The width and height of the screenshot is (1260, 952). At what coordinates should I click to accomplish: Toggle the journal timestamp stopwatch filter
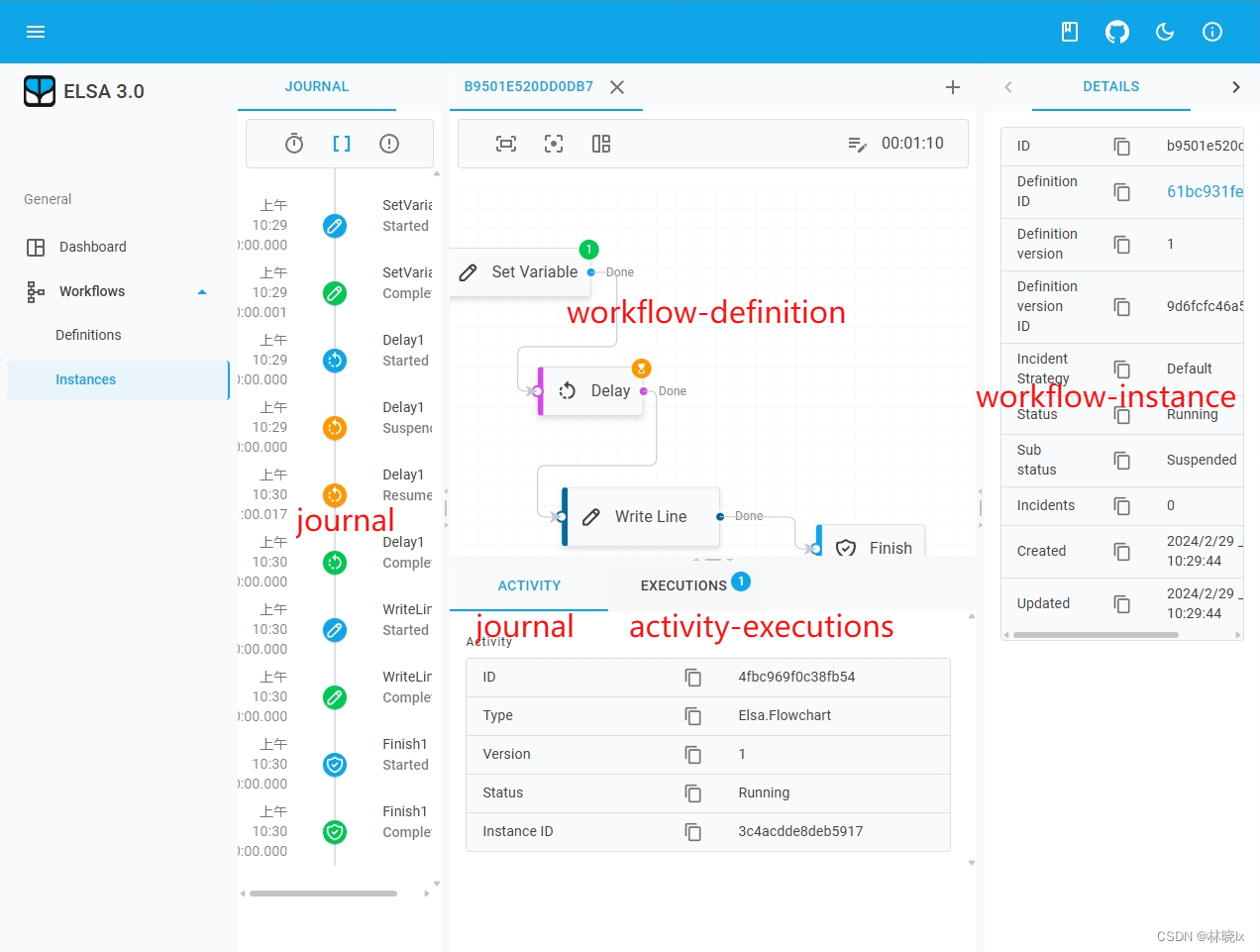tap(294, 144)
